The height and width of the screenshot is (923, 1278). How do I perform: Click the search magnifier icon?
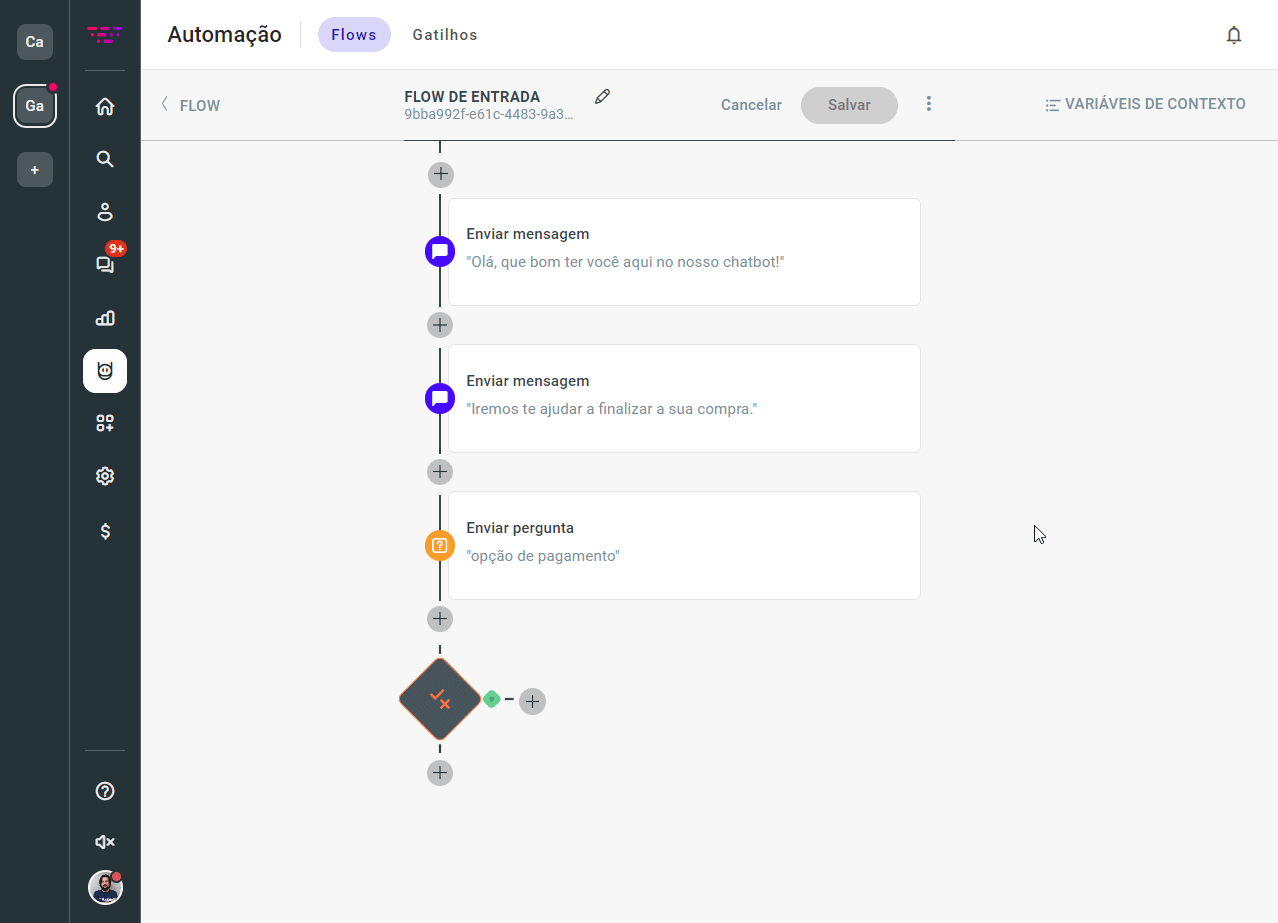pyautogui.click(x=105, y=159)
